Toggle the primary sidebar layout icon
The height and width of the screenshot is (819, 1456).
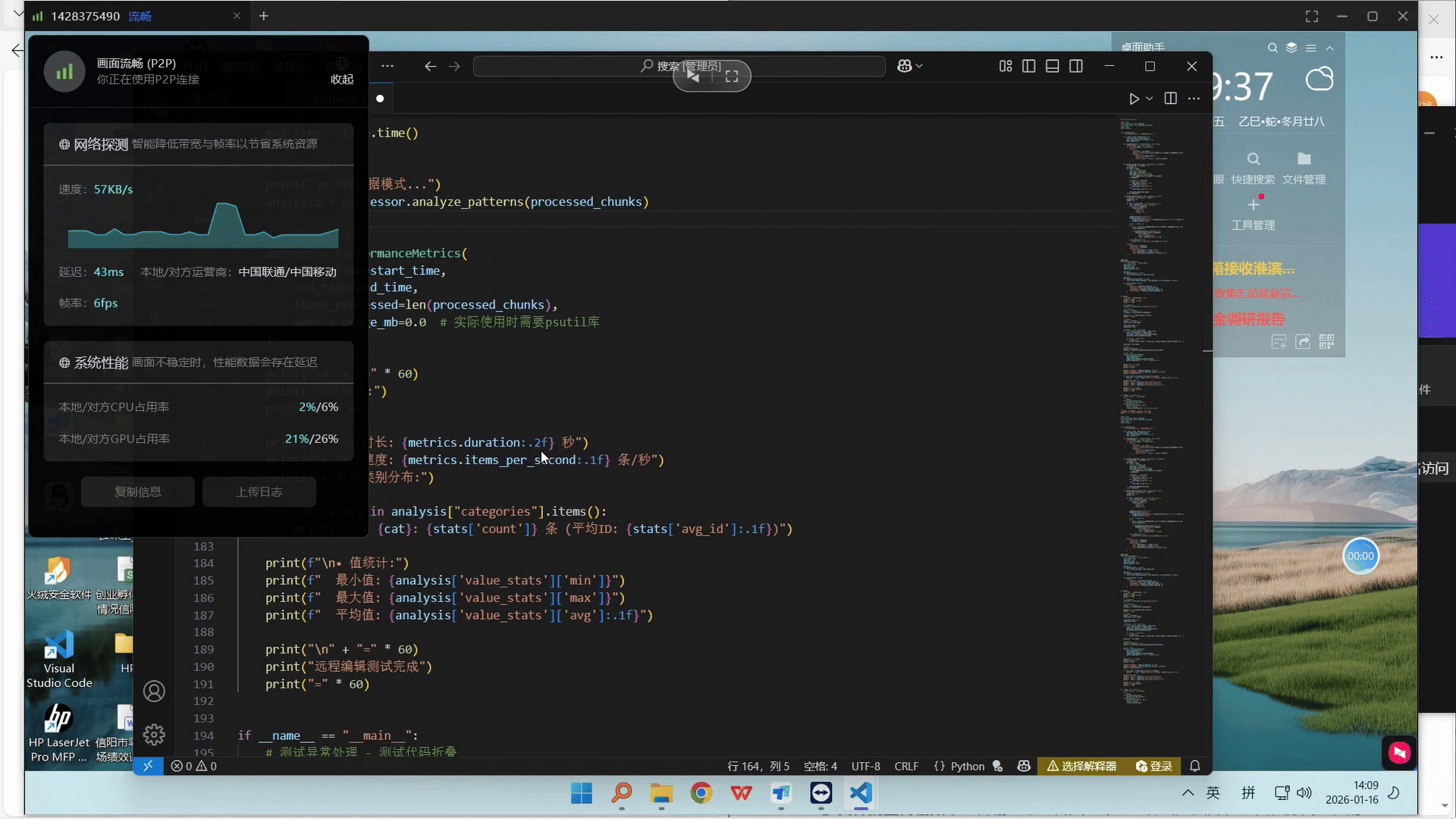(1028, 67)
